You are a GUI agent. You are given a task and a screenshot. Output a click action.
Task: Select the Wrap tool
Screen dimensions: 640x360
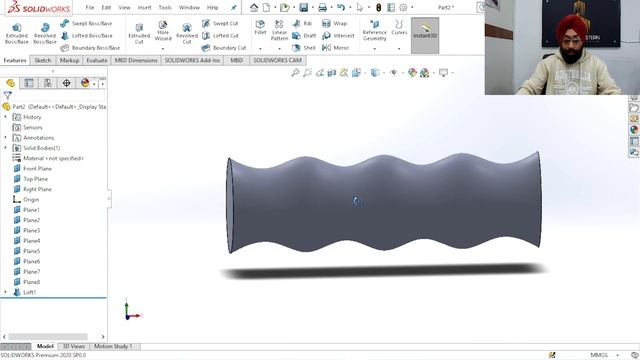334,24
